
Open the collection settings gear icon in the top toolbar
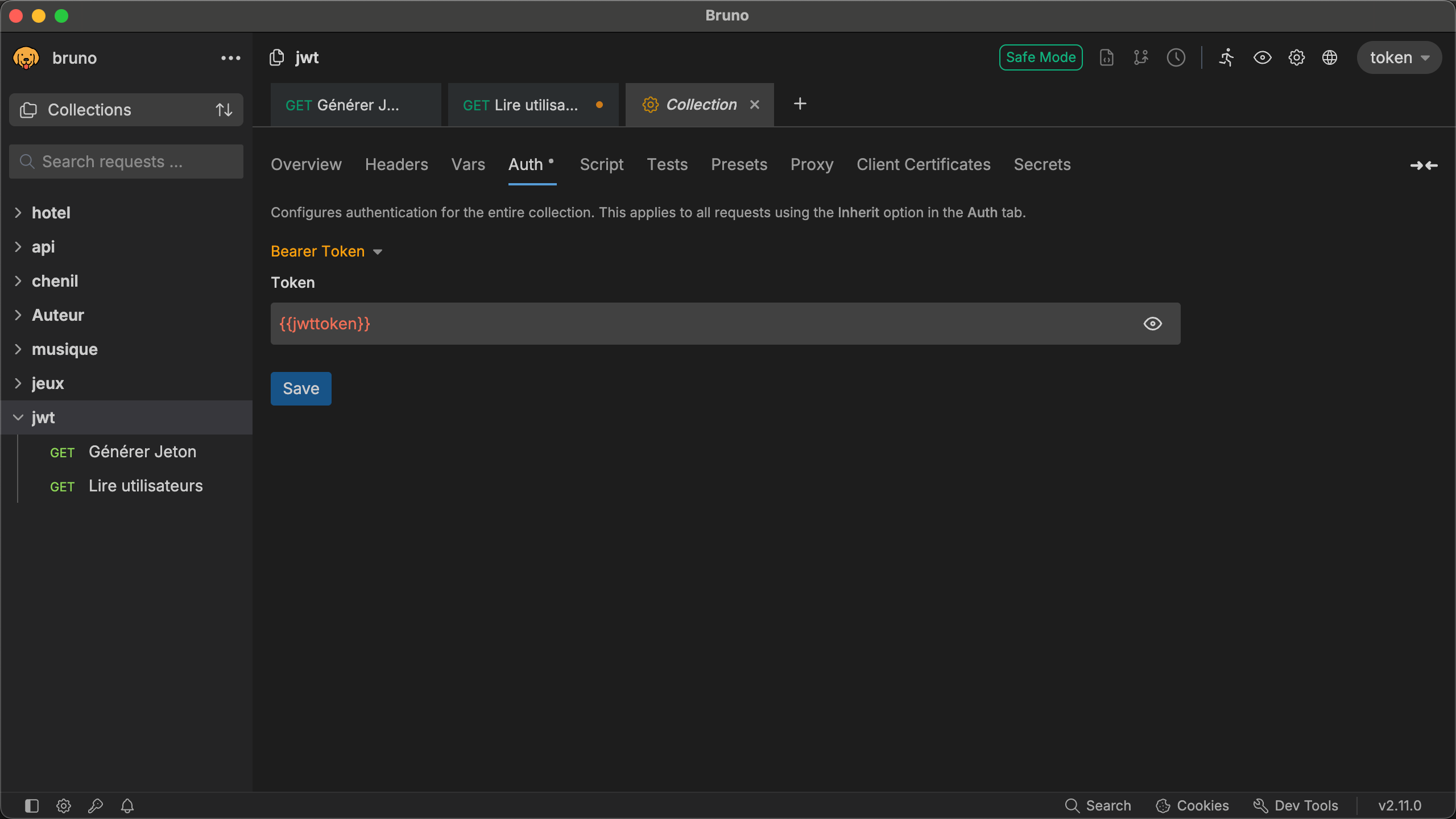[x=1296, y=57]
